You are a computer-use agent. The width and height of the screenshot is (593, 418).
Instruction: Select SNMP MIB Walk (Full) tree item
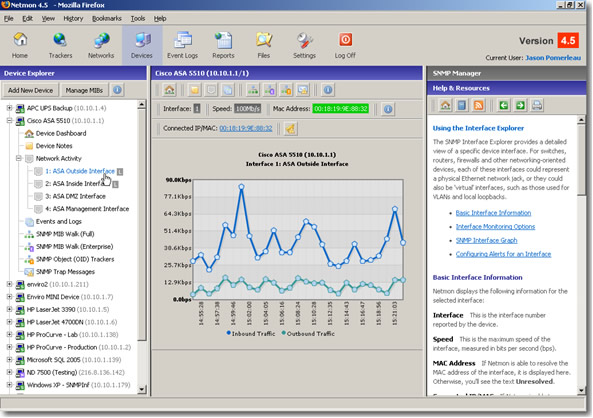[x=65, y=234]
